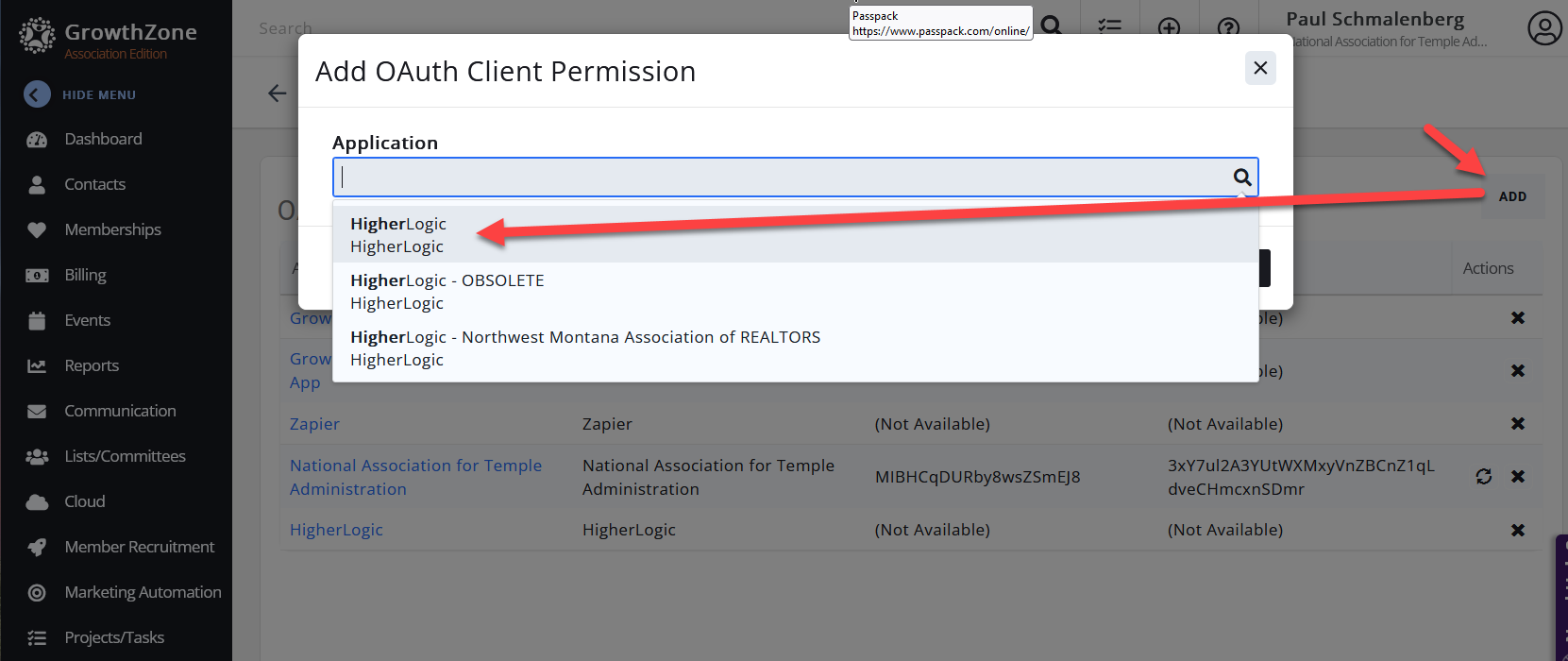Open the Memberships heart icon
The image size is (1568, 661).
click(x=37, y=229)
